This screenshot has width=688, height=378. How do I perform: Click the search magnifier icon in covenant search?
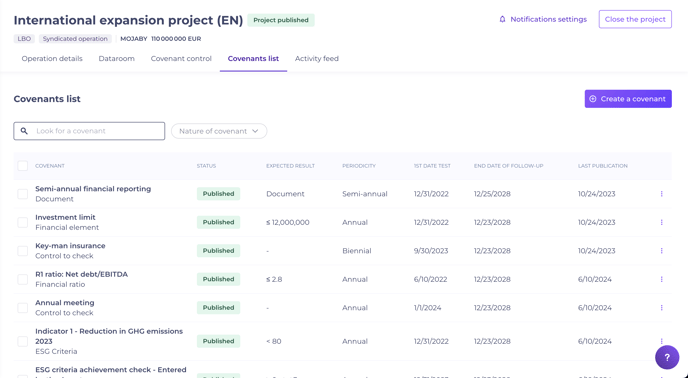click(x=24, y=131)
